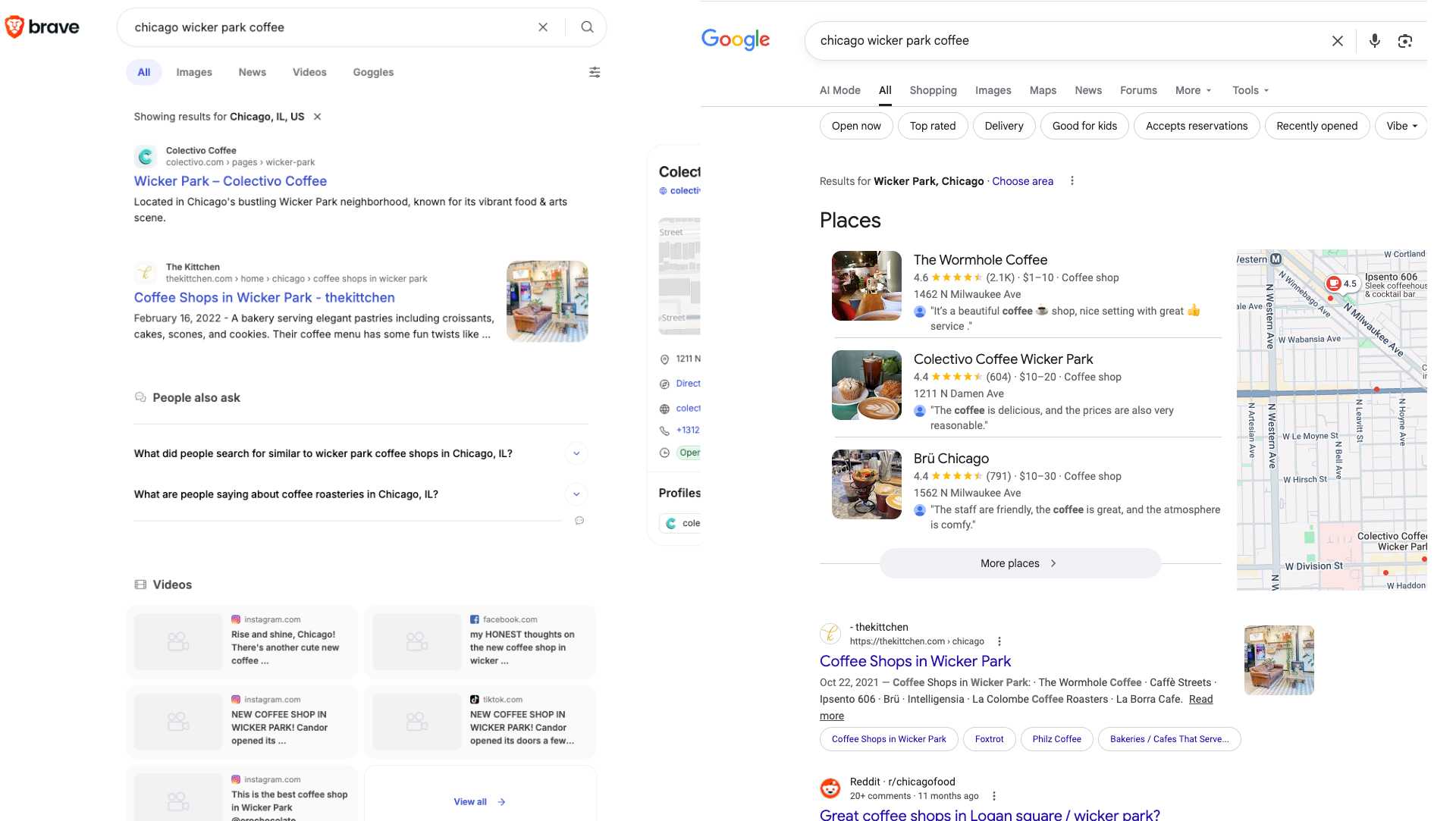Click the Brave logo icon
1456x821 pixels.
(14, 27)
